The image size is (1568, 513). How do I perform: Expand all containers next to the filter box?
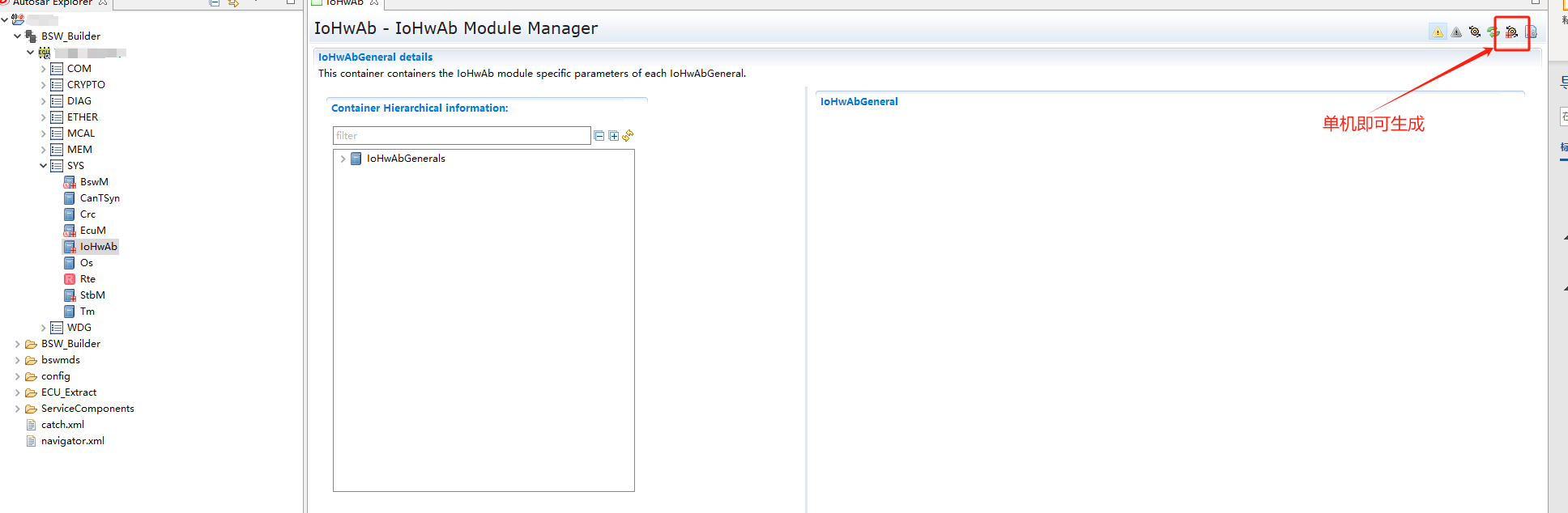click(613, 136)
